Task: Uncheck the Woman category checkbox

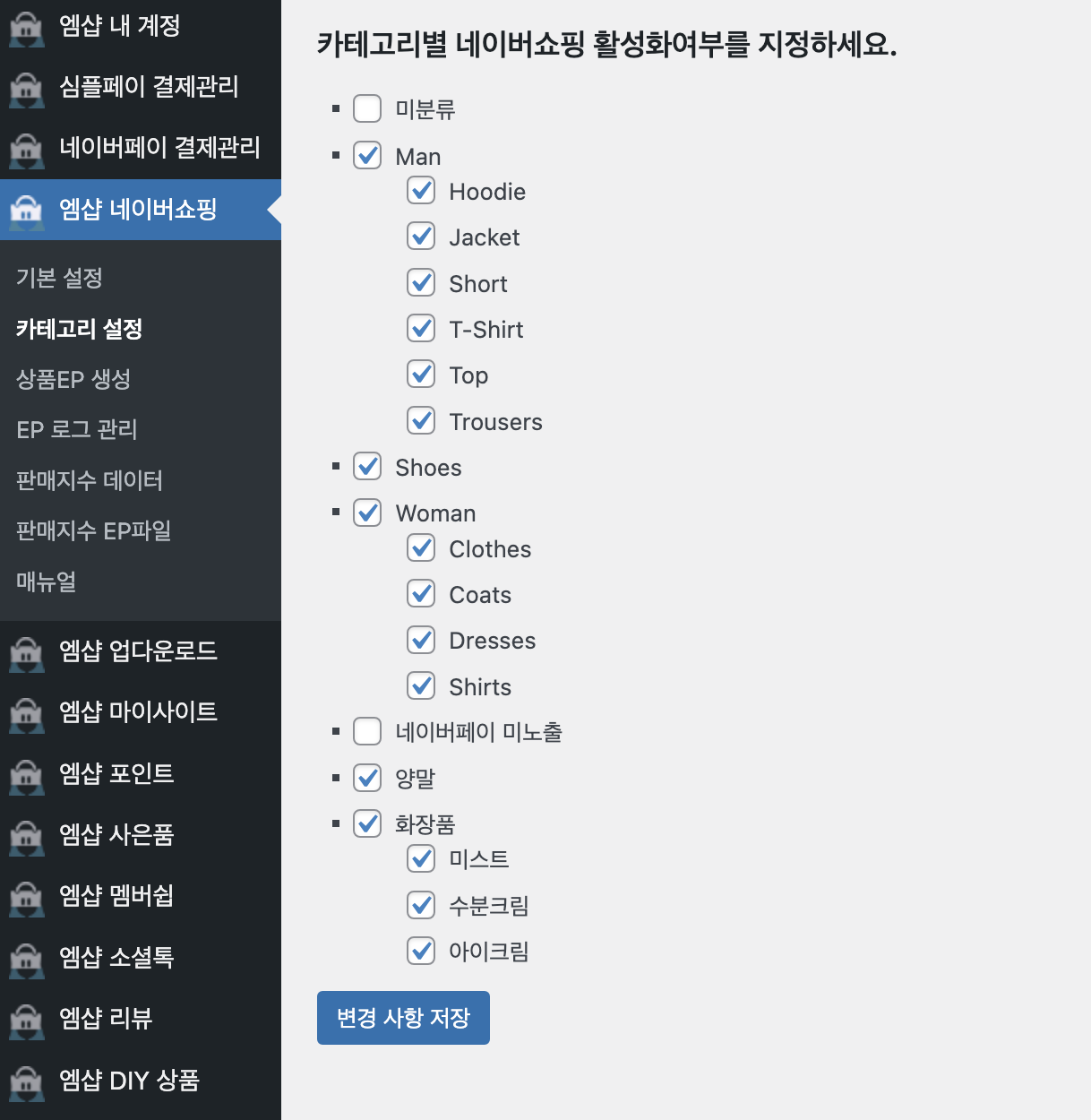Action: click(367, 513)
